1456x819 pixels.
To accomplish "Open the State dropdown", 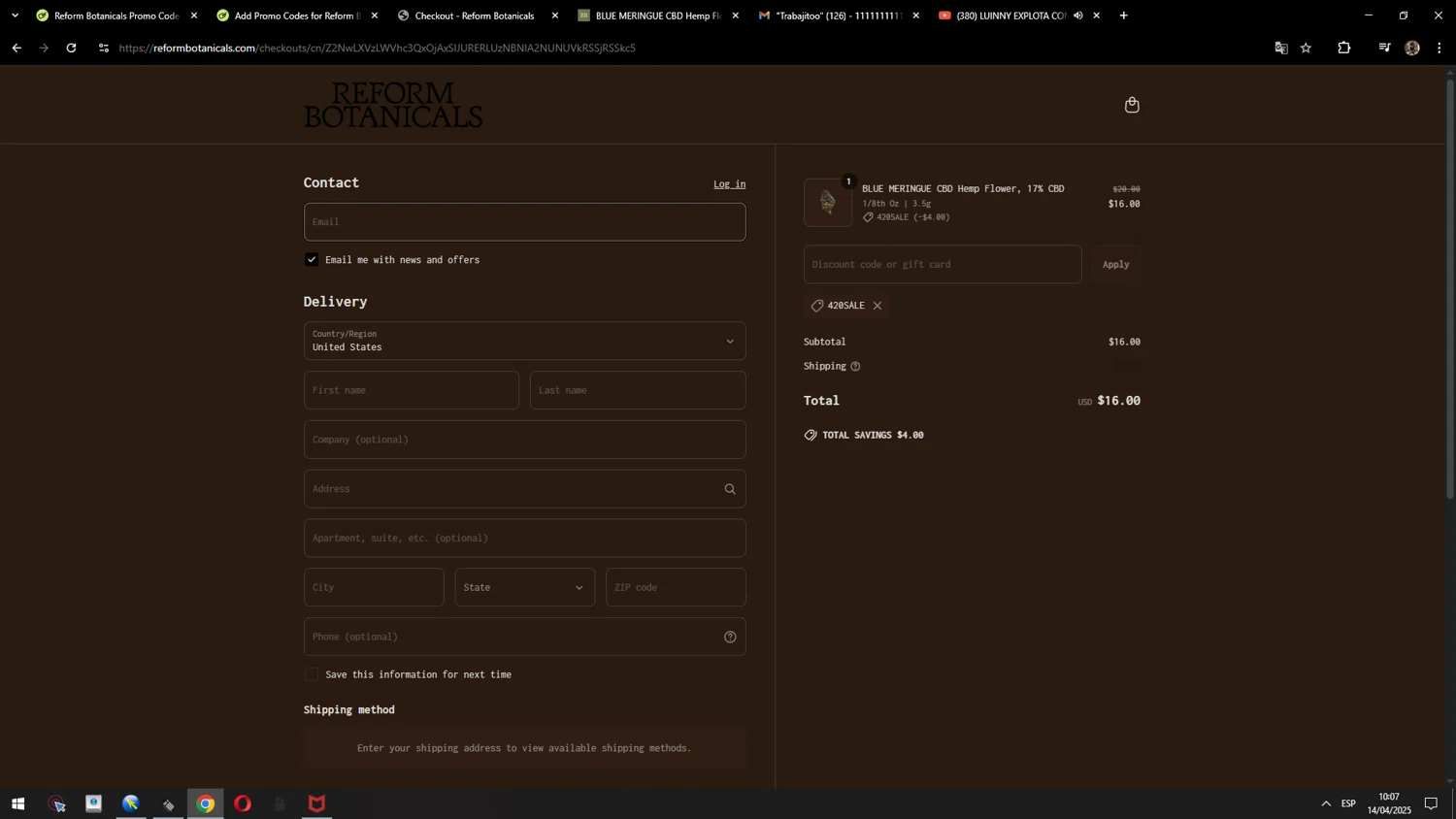I will coord(525,588).
